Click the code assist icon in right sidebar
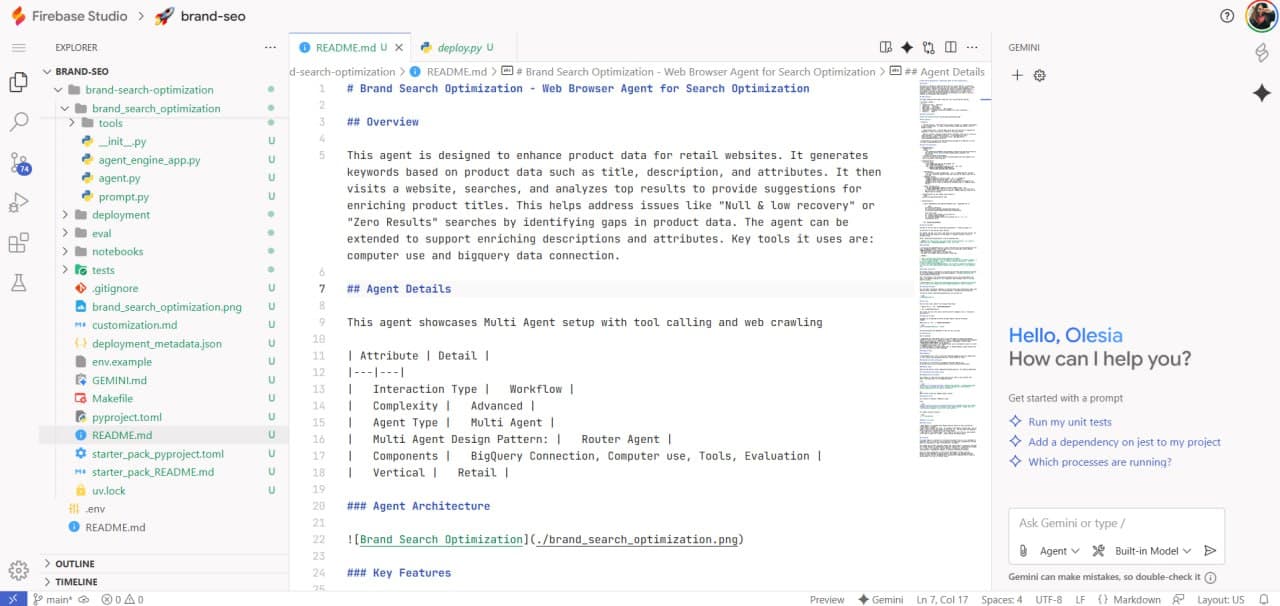The height and width of the screenshot is (606, 1280). tap(1261, 54)
